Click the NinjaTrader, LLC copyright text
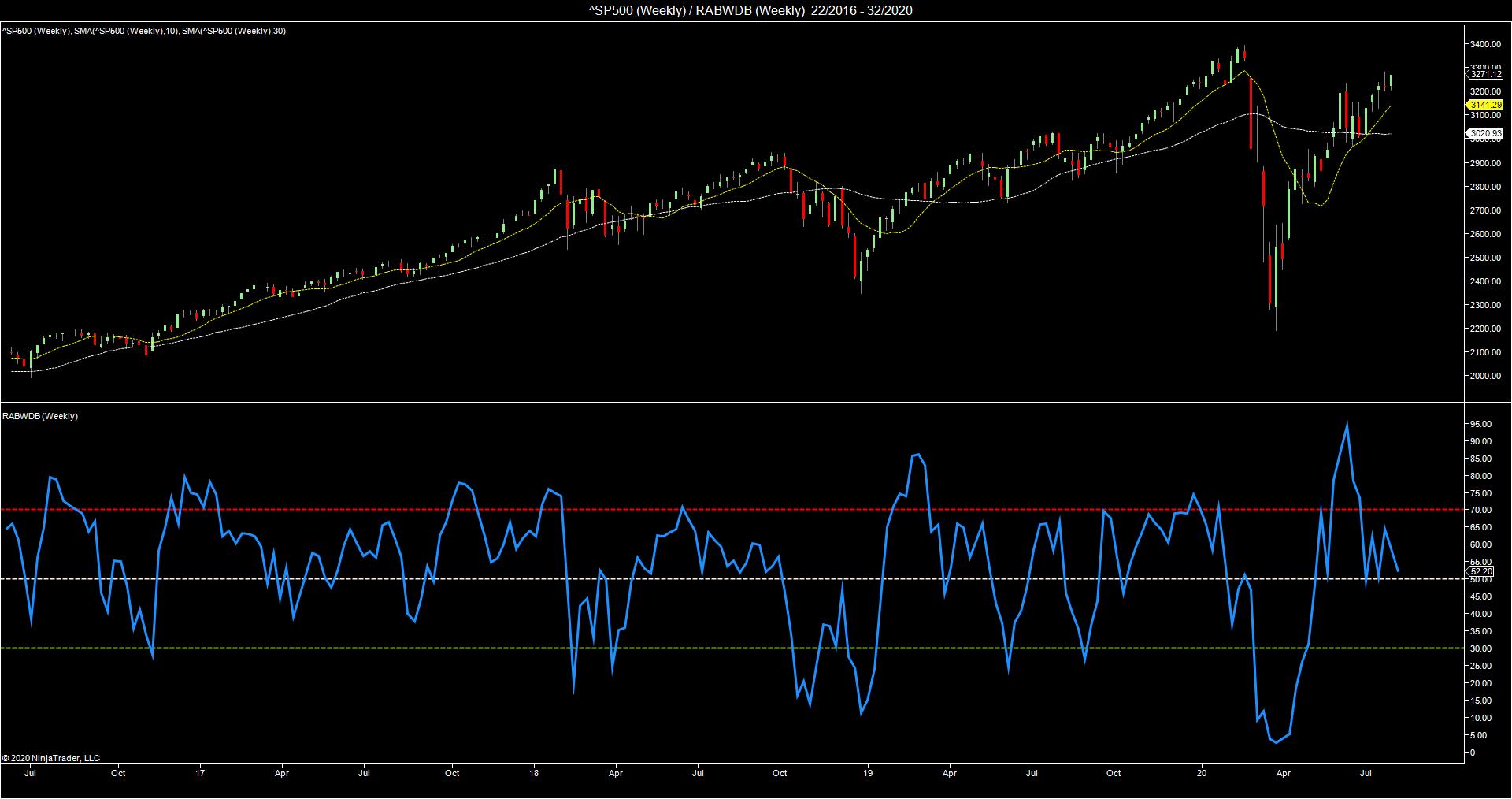Screen dimensions: 1512x799 pyautogui.click(x=51, y=758)
